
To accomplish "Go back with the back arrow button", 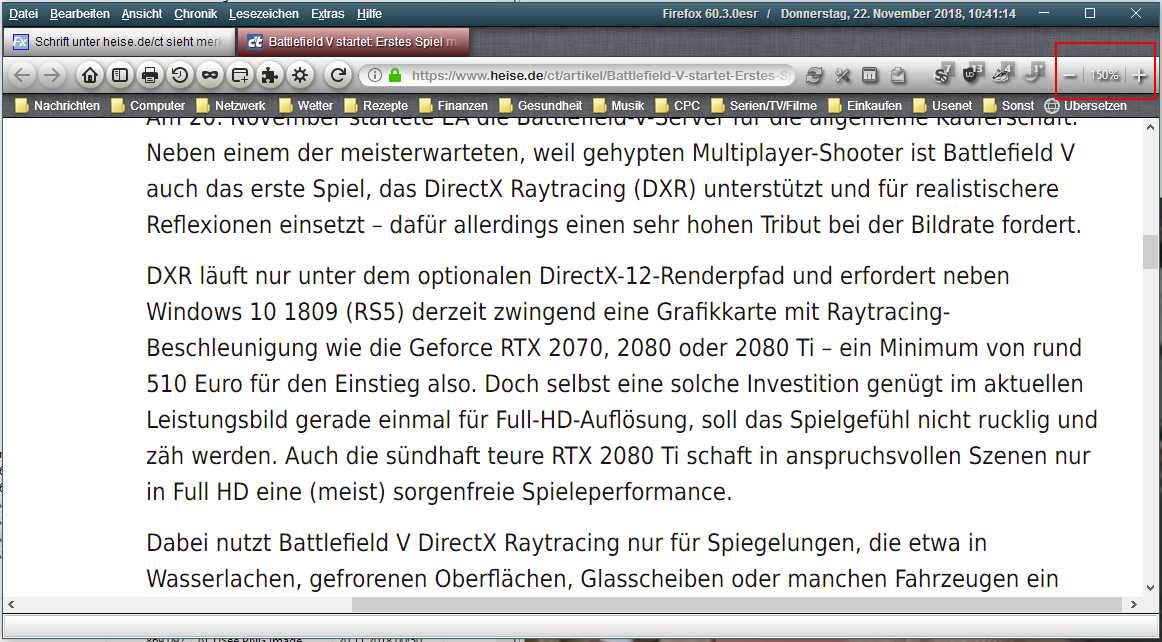I will click(23, 74).
